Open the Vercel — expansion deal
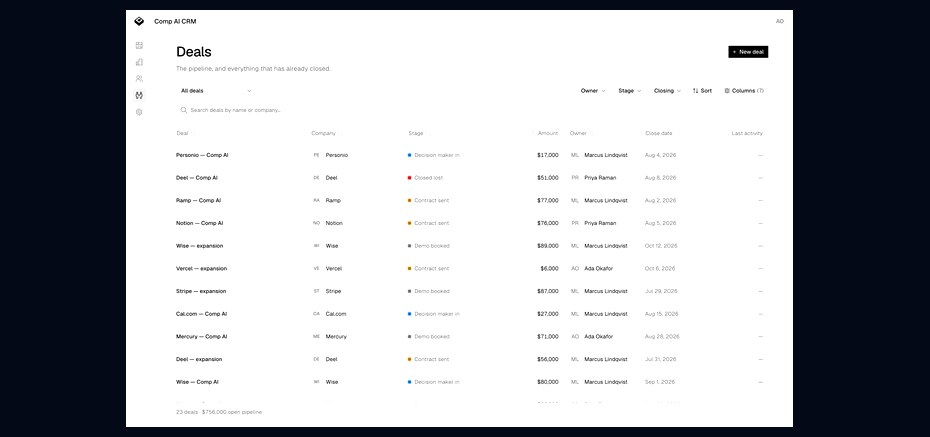The width and height of the screenshot is (930, 437). [202, 269]
